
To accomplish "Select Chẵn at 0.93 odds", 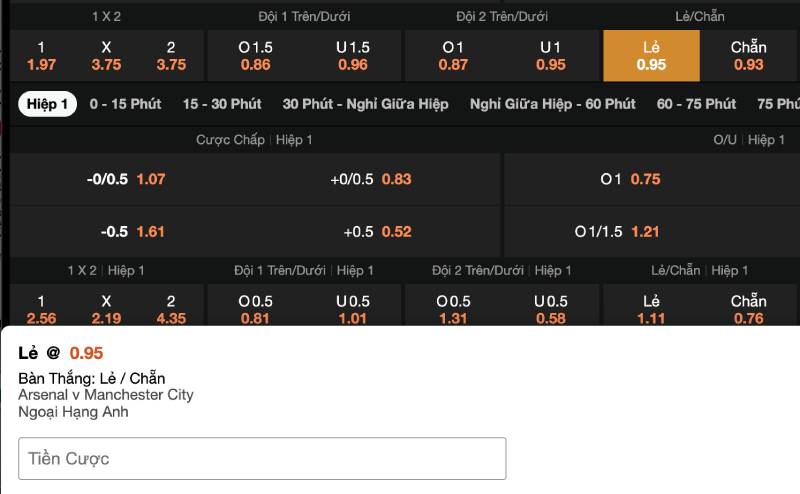I will pos(748,56).
